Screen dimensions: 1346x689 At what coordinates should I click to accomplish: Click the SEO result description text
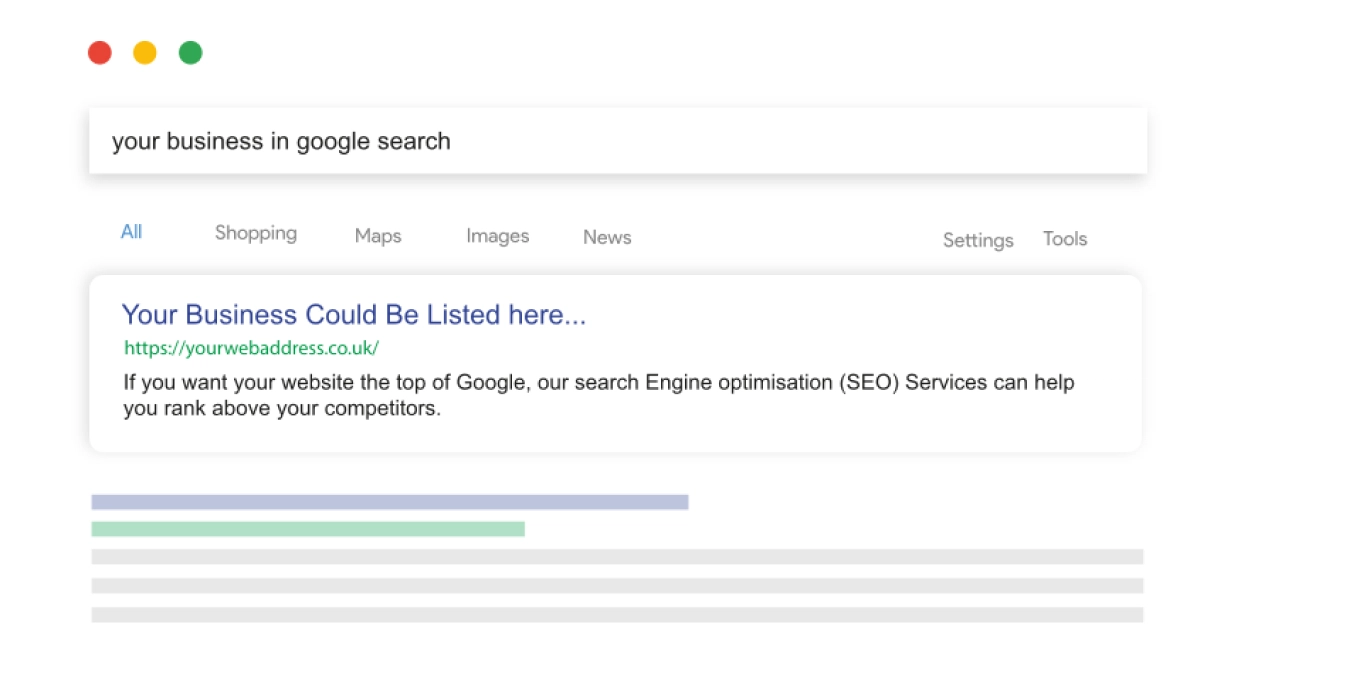[597, 394]
